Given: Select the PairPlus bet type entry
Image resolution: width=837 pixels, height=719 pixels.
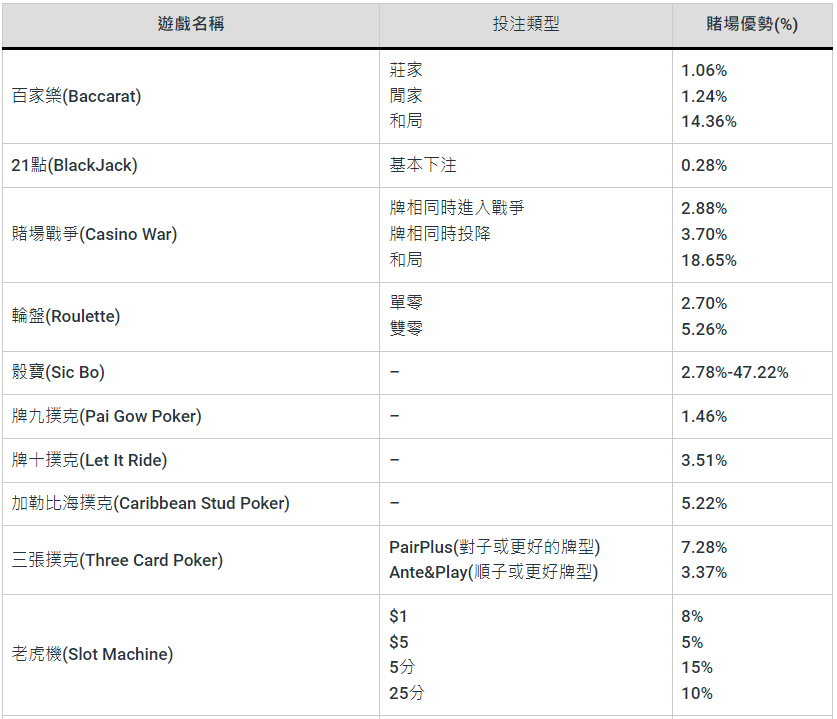Looking at the screenshot, I should (494, 548).
